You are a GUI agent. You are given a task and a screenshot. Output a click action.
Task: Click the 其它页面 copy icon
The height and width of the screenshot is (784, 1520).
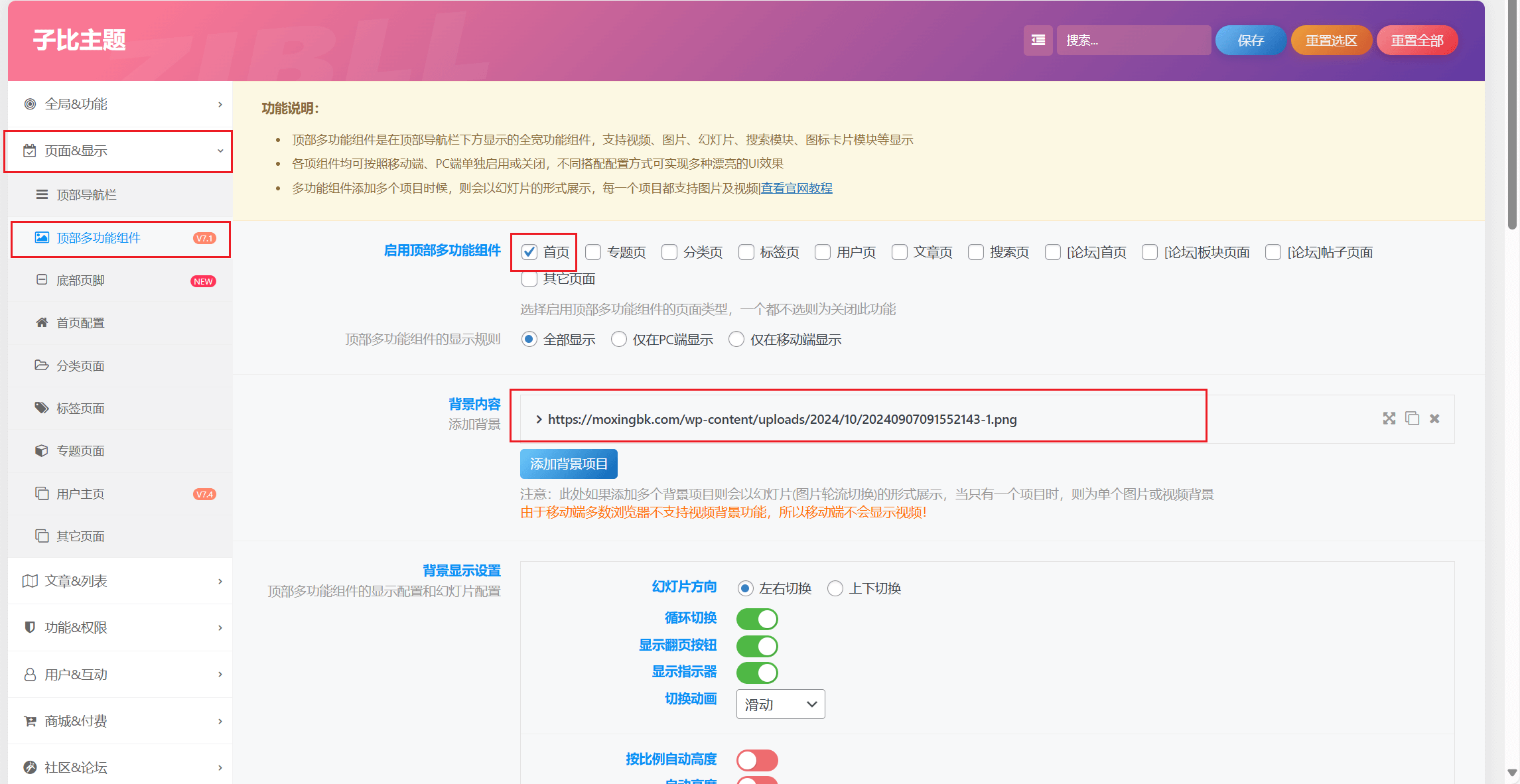pyautogui.click(x=42, y=536)
